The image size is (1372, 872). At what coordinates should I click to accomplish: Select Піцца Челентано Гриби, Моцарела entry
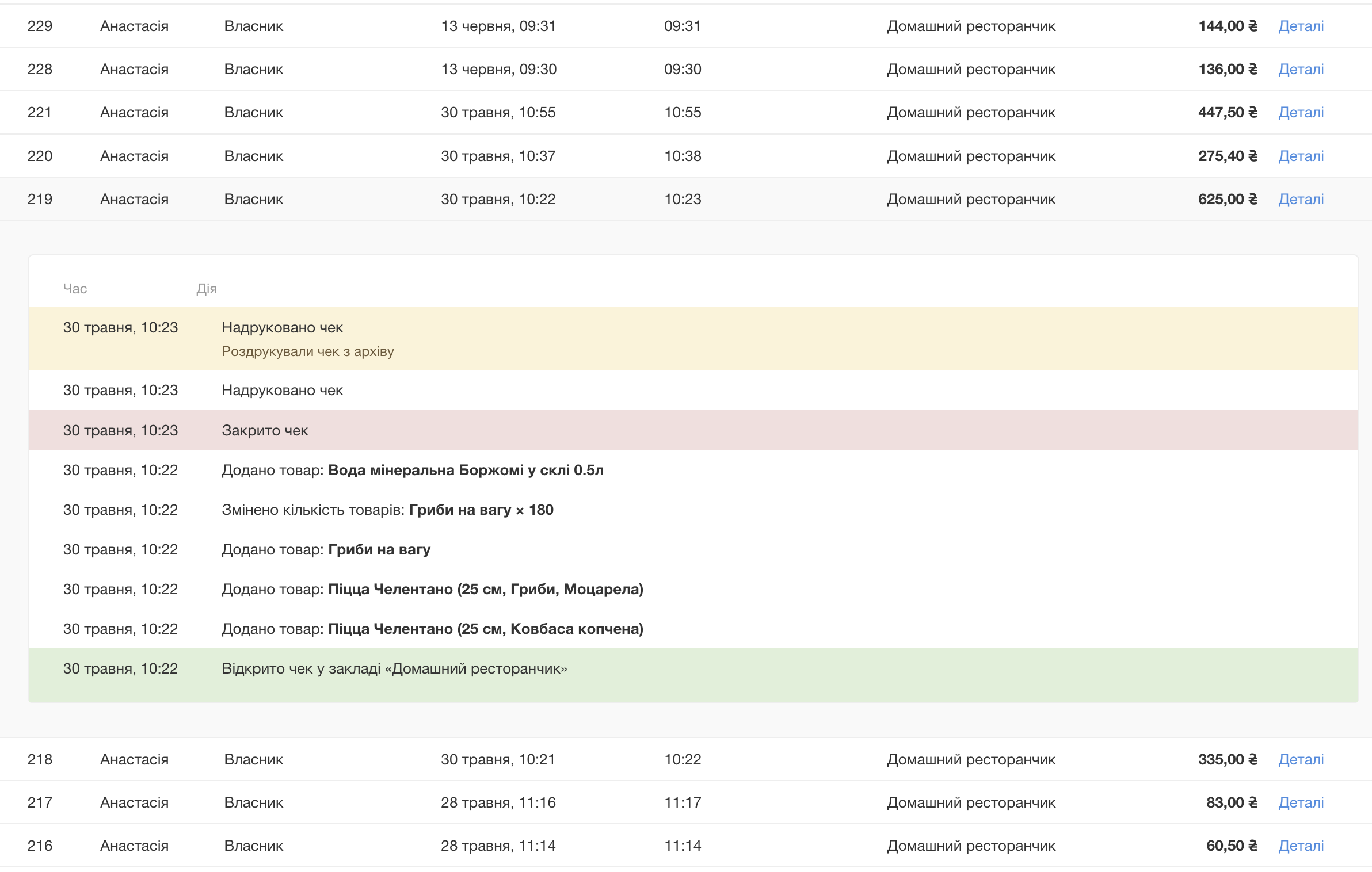(432, 589)
